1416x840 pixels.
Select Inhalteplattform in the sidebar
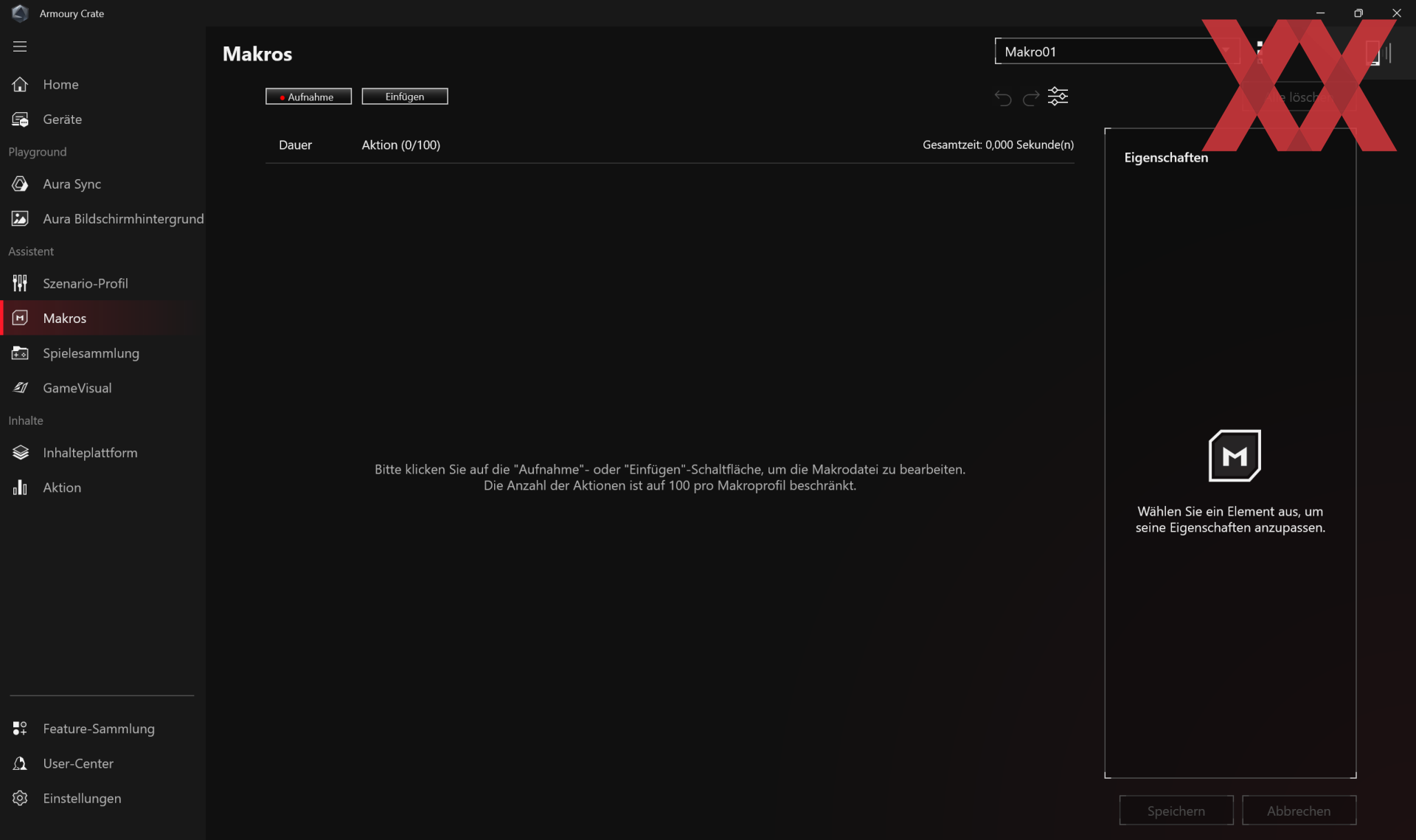tap(103, 453)
